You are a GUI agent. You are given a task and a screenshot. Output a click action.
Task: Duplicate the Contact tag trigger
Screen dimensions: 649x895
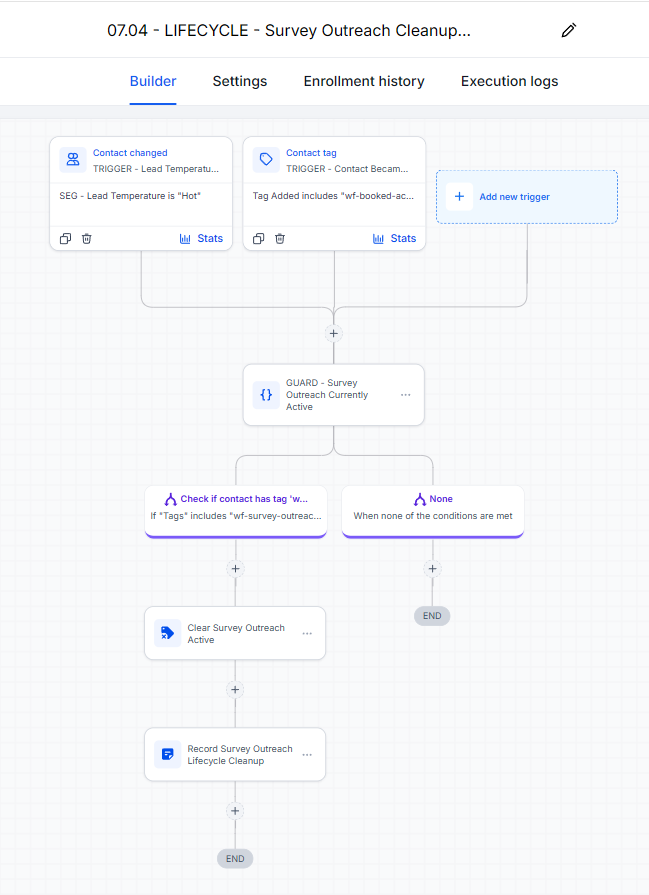tap(259, 239)
